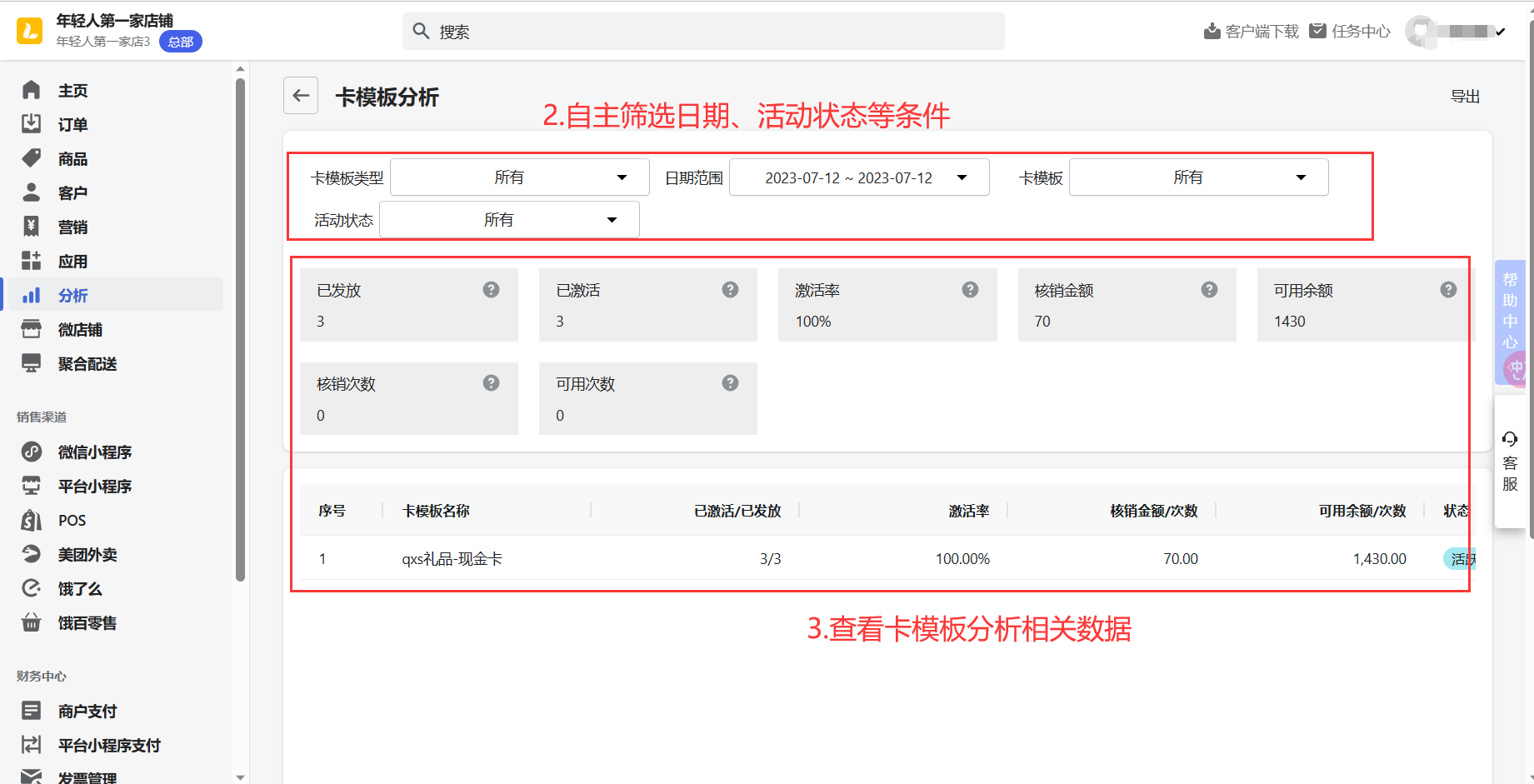Viewport: 1534px width, 784px height.
Task: Expand the account menu chevron
Action: (x=1501, y=32)
